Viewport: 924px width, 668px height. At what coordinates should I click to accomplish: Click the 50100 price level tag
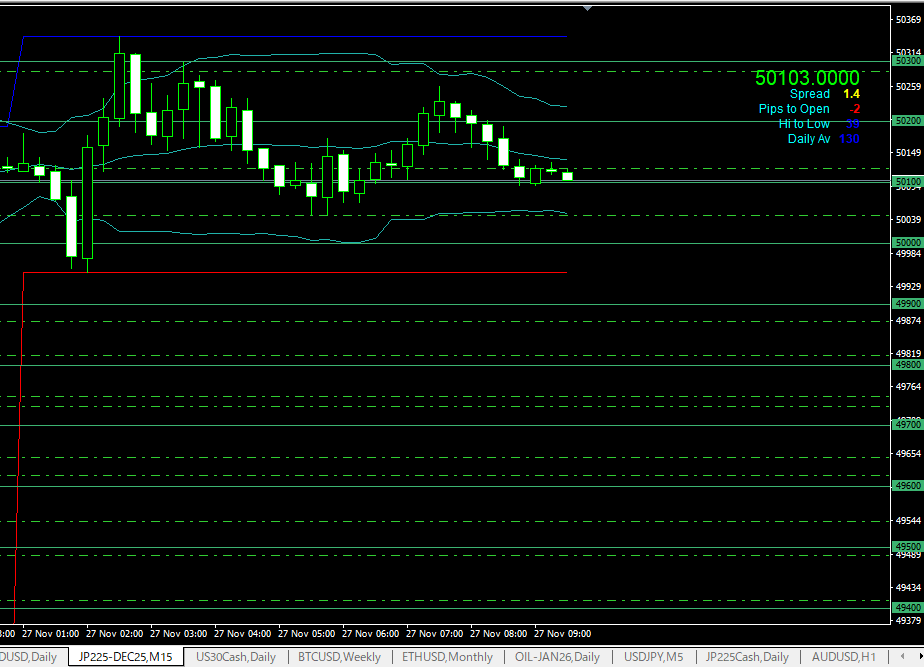[x=907, y=182]
